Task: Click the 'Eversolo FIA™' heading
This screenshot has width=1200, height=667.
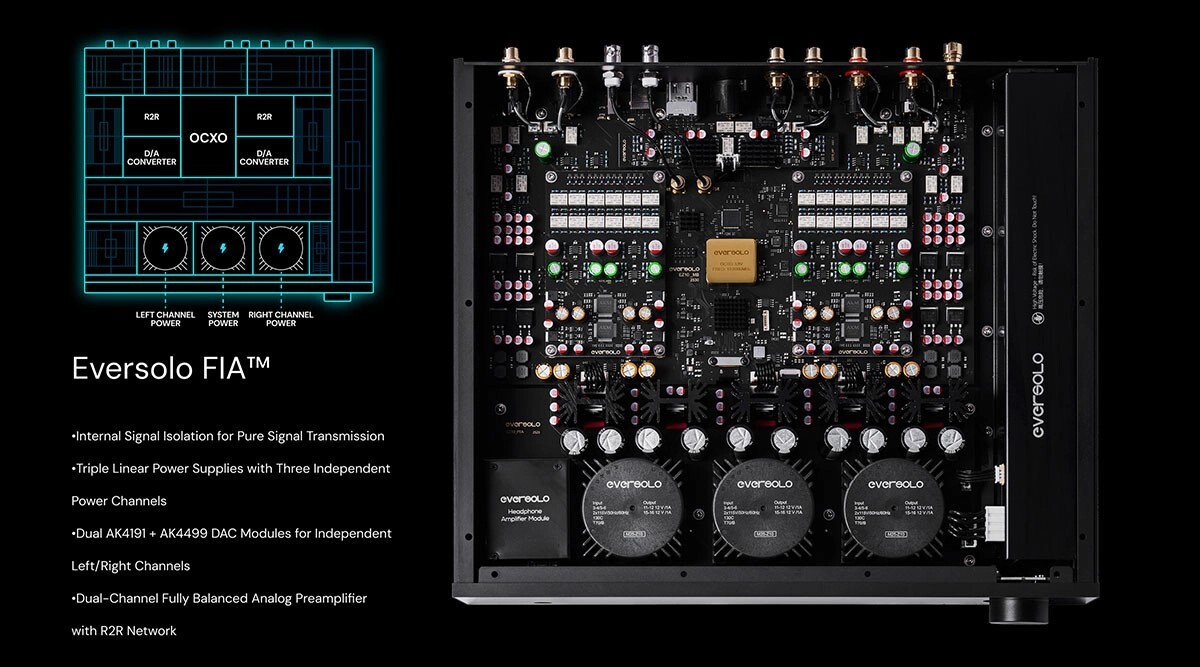Action: [x=171, y=369]
